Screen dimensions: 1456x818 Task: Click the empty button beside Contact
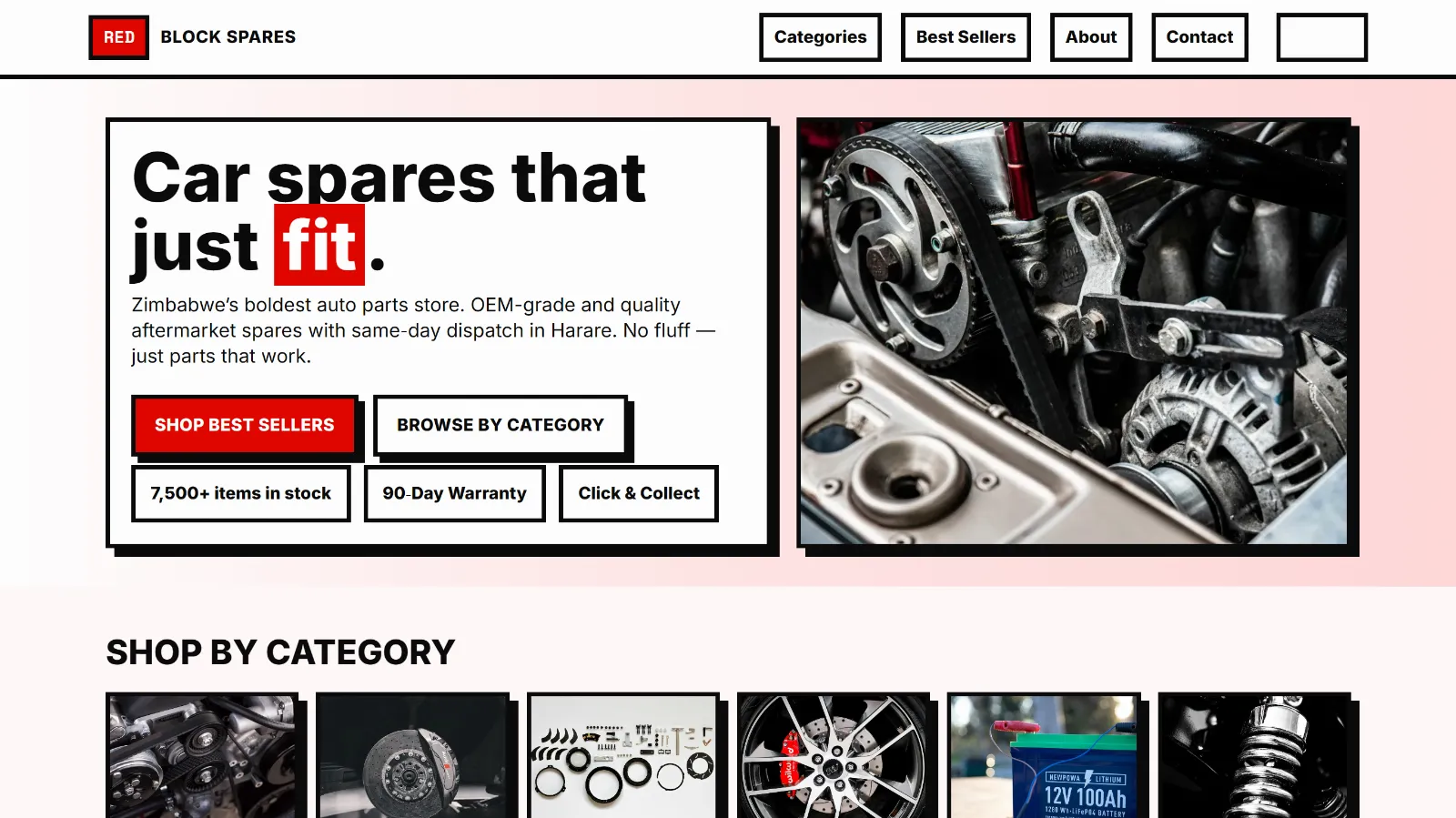(x=1321, y=37)
